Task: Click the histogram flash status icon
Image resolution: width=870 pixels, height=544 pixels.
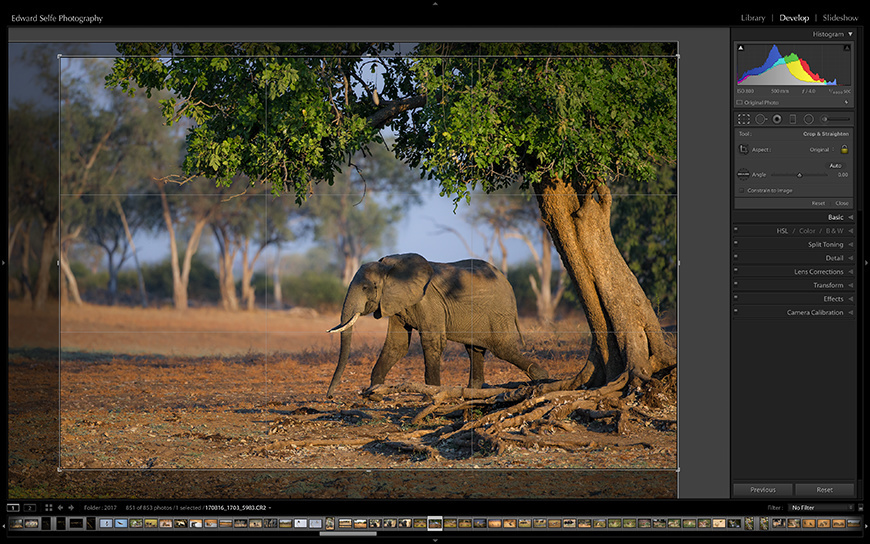Action: point(846,102)
